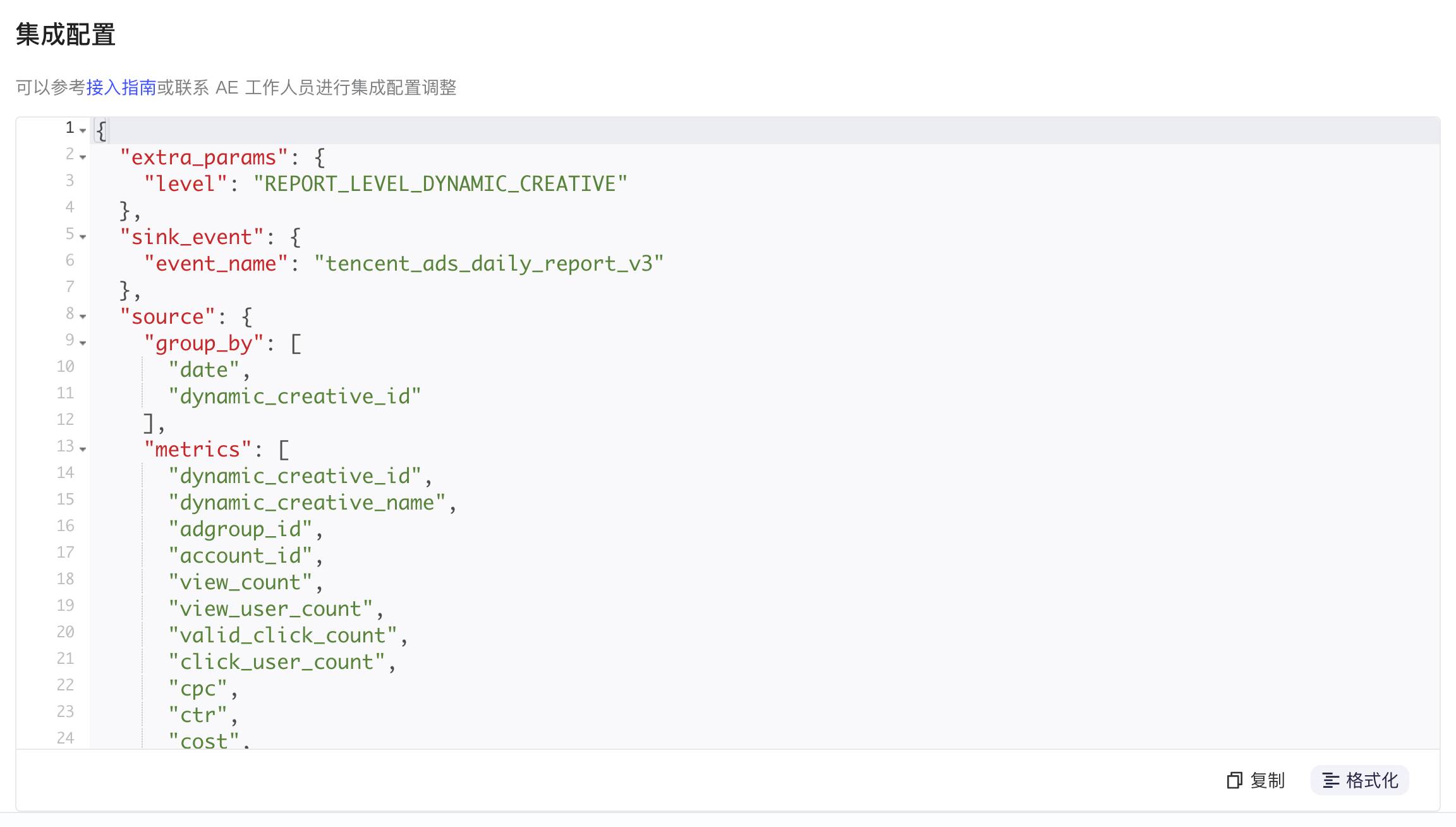The width and height of the screenshot is (1456, 827).
Task: Click the "view_count" entry on line 18
Action: point(240,582)
